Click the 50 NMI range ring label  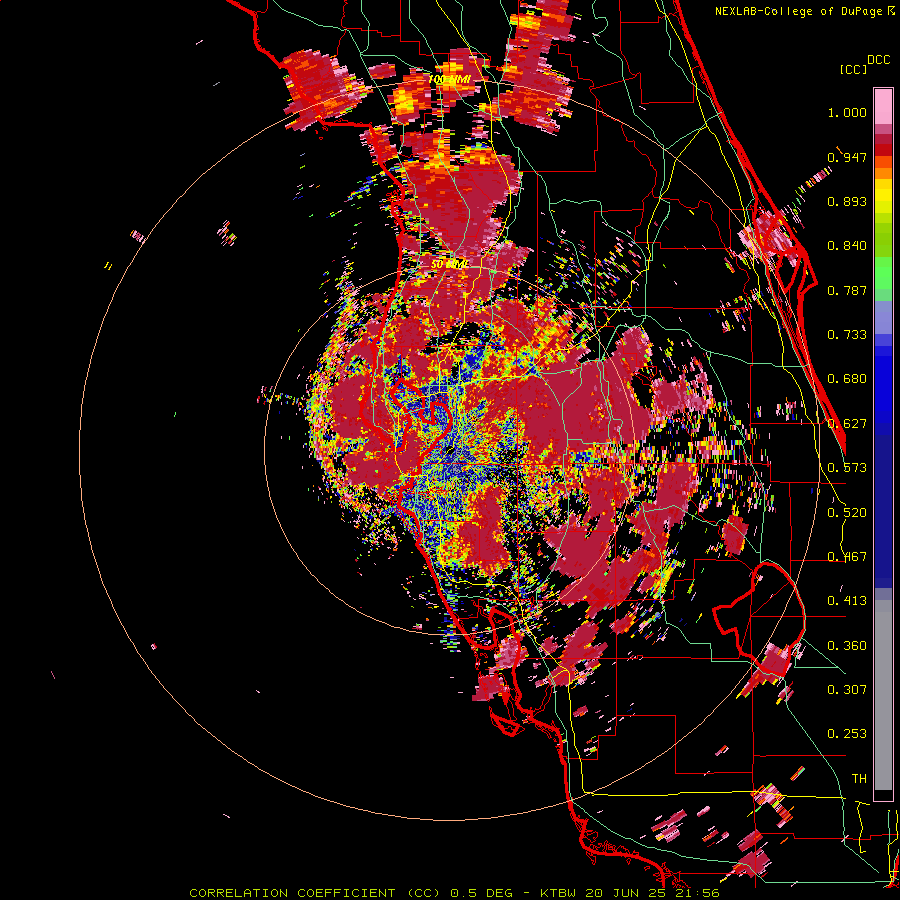point(450,265)
